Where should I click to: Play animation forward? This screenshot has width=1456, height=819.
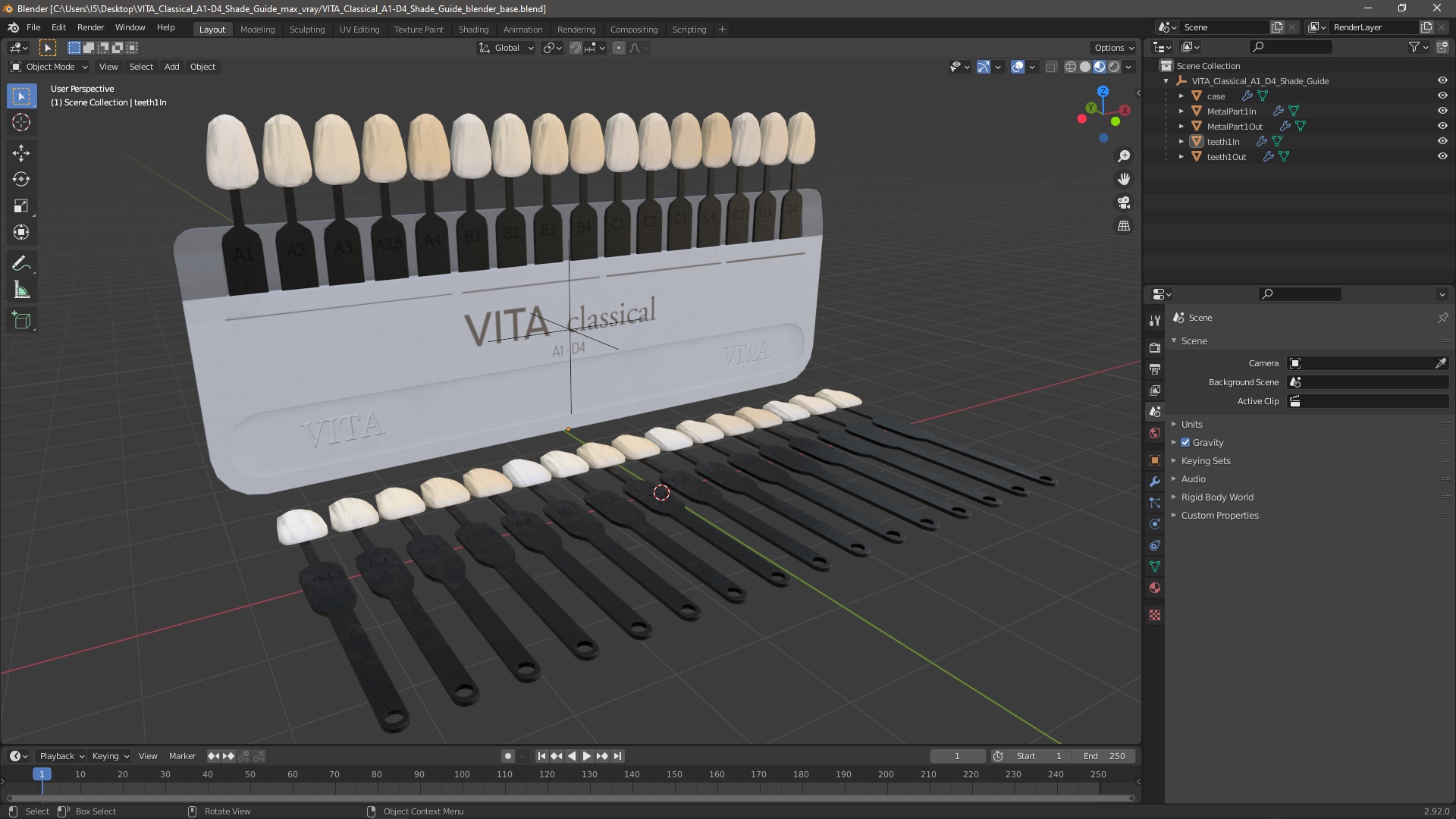click(x=587, y=756)
